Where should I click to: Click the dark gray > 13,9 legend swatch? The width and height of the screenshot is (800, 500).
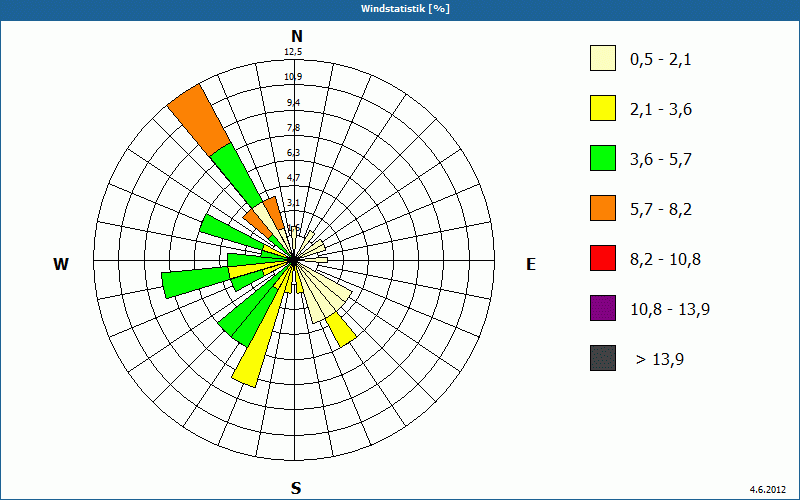pos(603,358)
